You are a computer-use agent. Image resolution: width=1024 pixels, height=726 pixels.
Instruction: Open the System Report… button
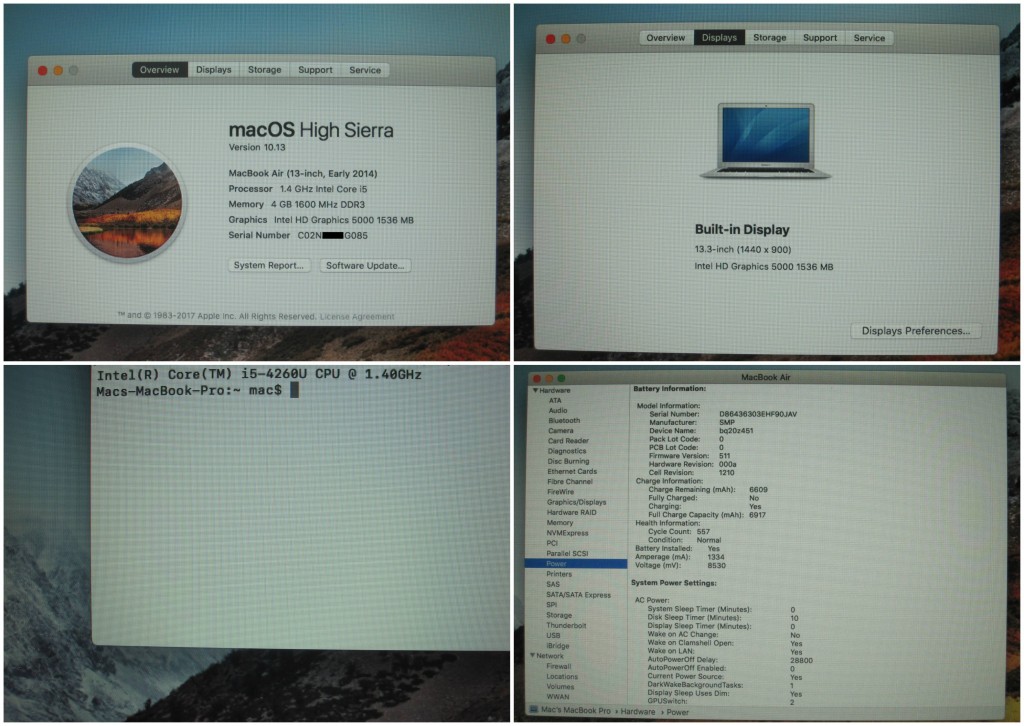[269, 266]
